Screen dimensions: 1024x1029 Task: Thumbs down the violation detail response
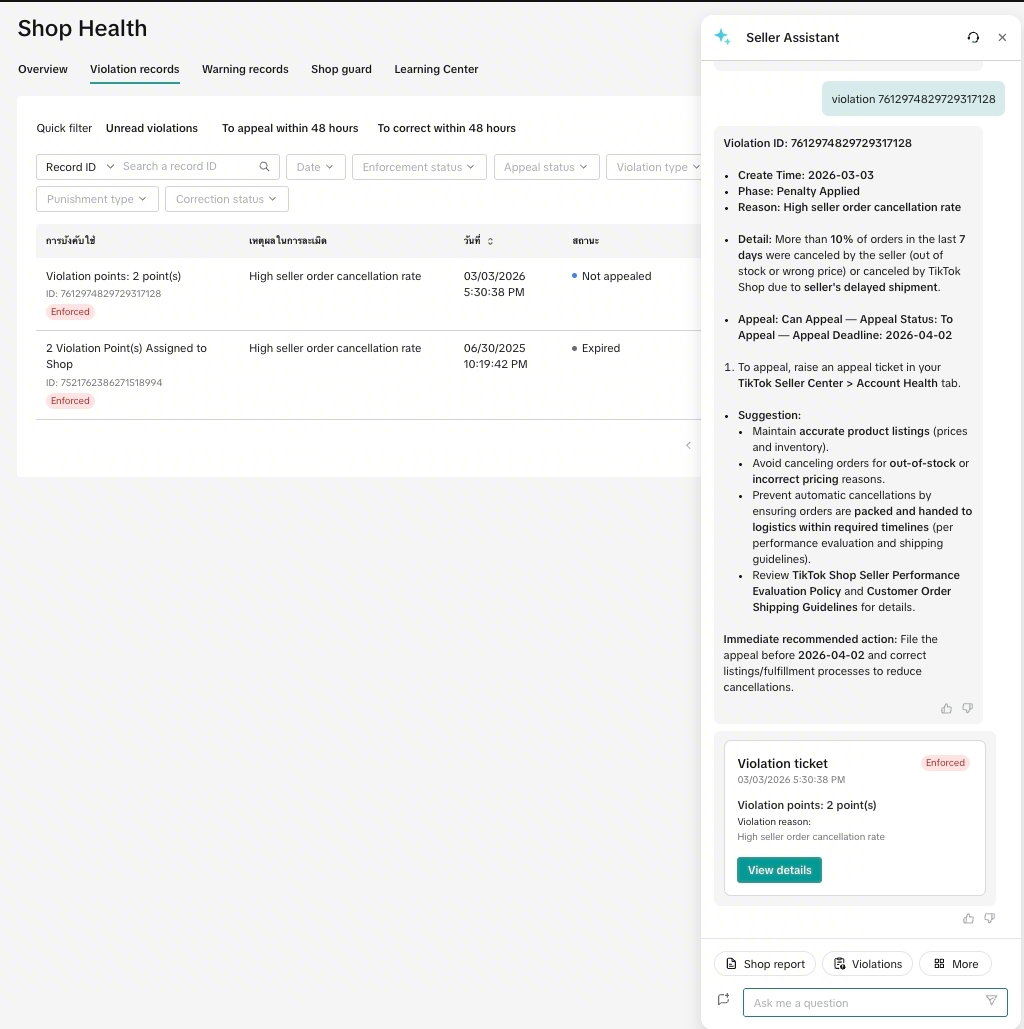point(968,708)
